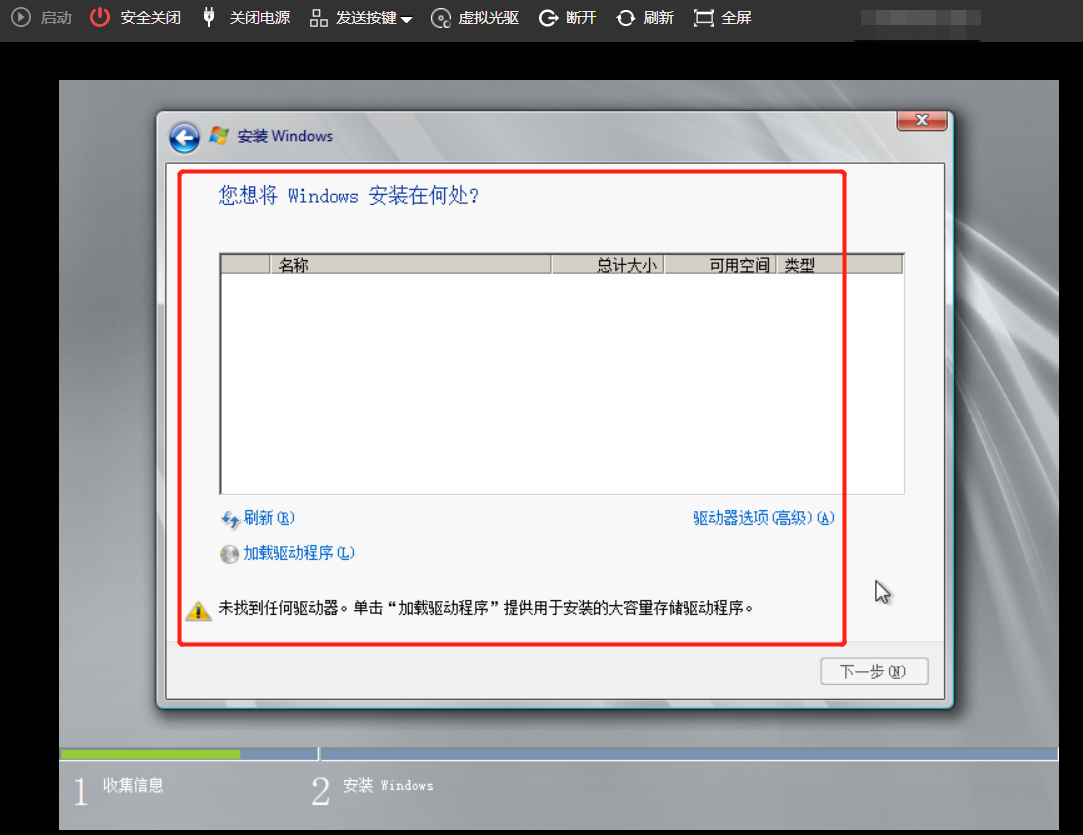
Task: Click the 类型 column header
Action: point(839,265)
